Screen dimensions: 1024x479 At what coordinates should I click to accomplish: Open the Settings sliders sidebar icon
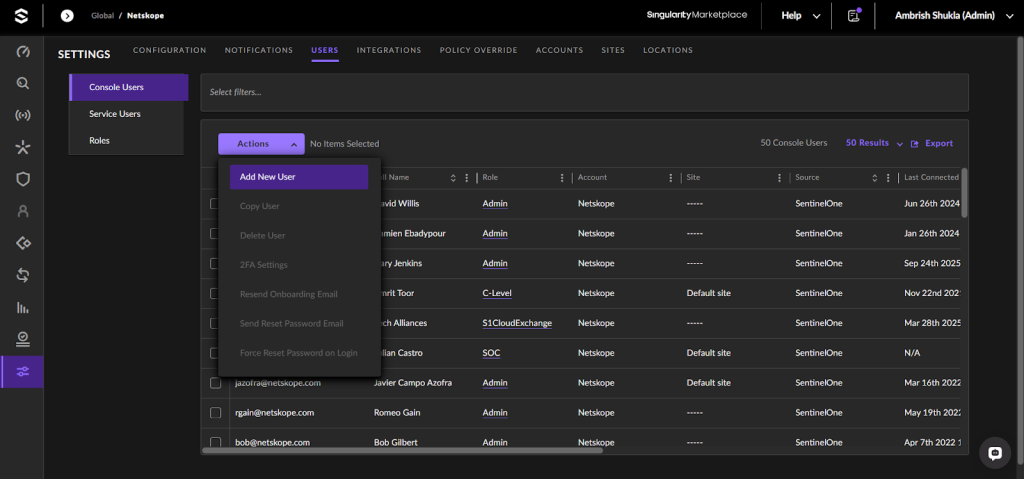[23, 372]
